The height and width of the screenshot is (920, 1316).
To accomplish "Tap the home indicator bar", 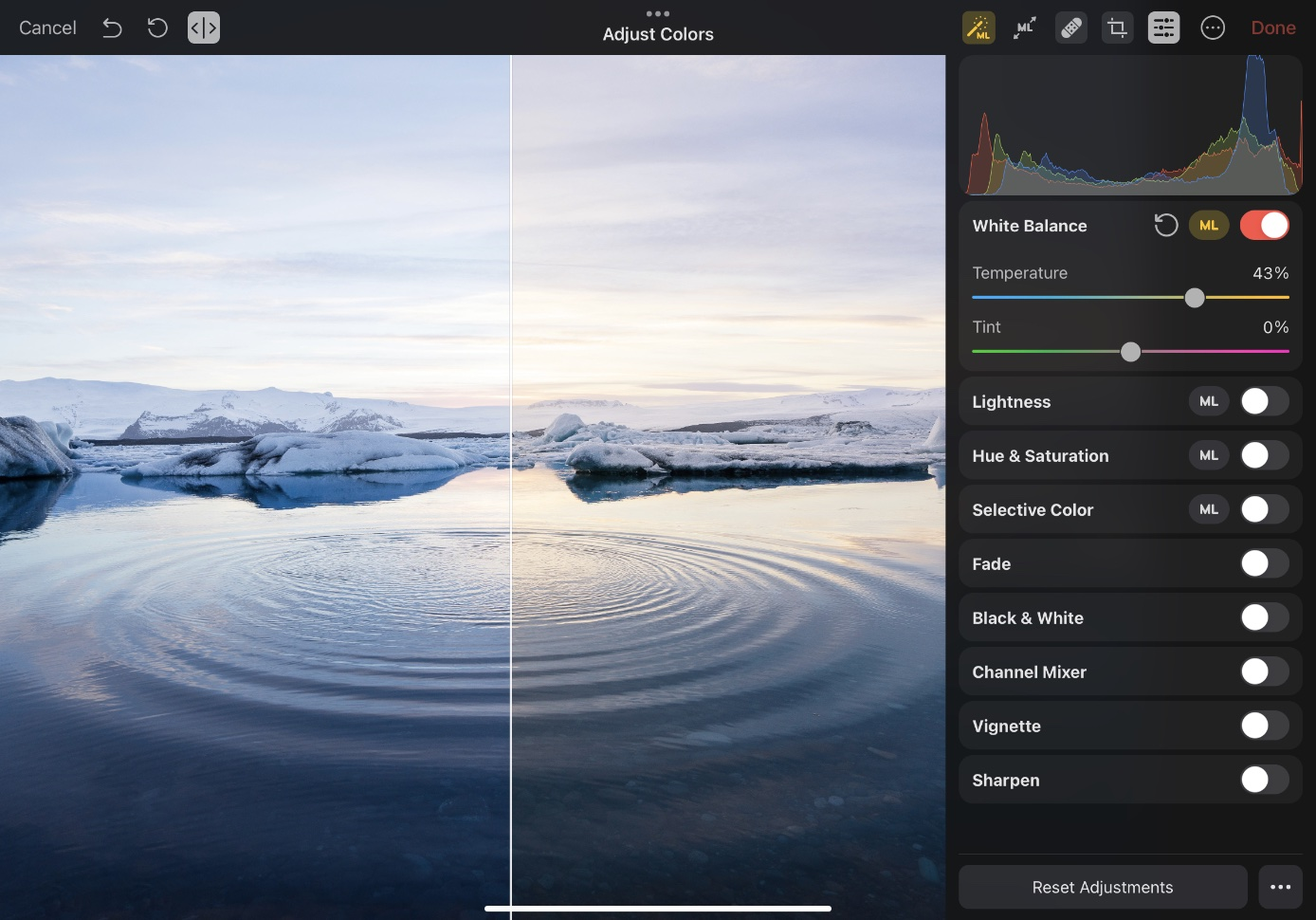I will (658, 909).
